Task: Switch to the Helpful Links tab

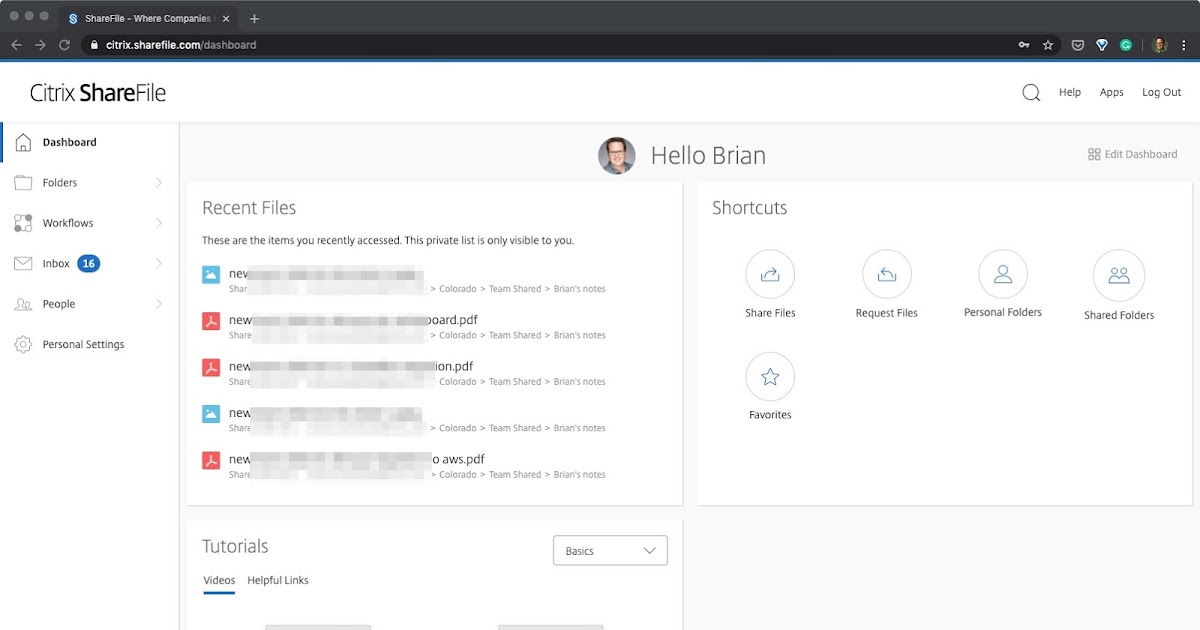Action: click(x=278, y=580)
